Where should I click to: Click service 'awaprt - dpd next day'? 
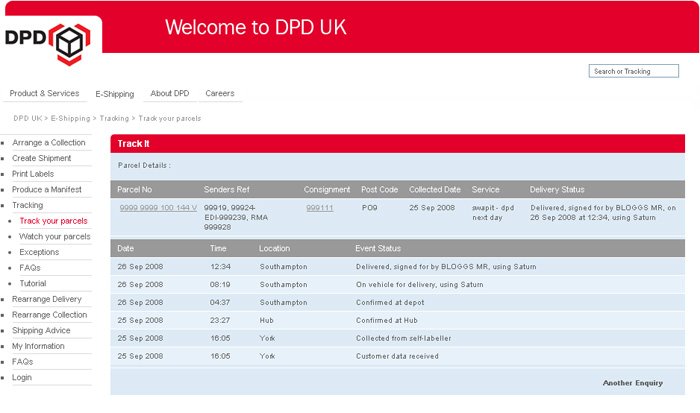click(x=493, y=213)
